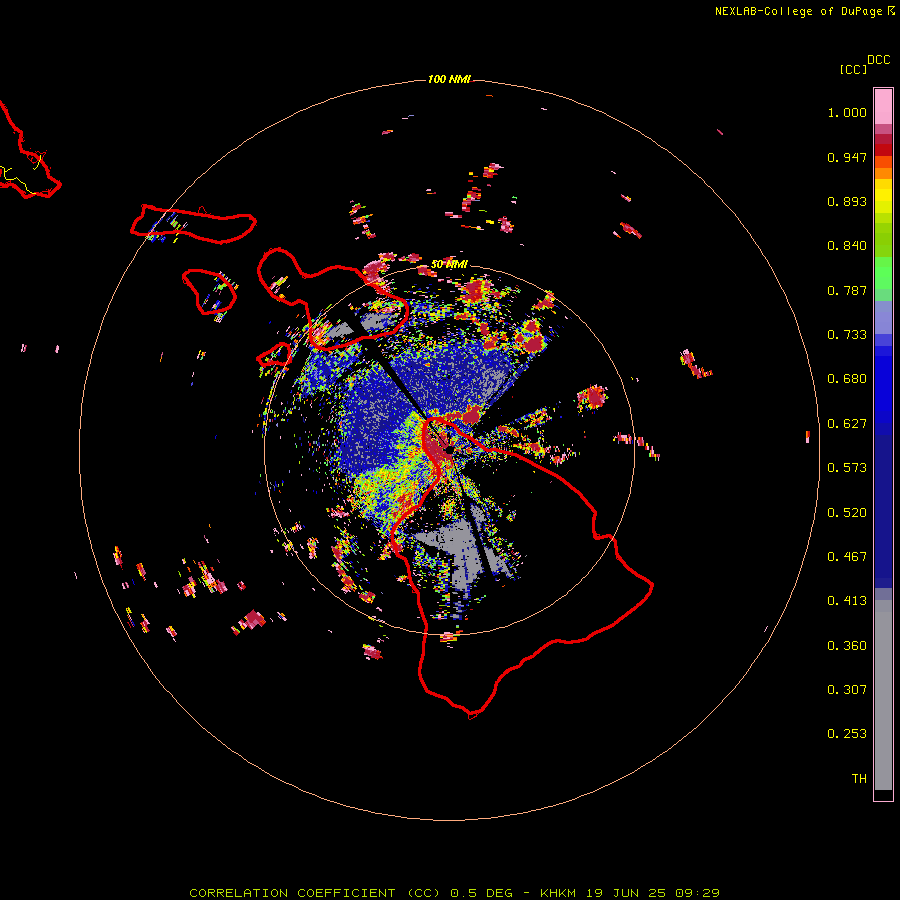Click the 0.893 colorbar value
Viewport: 900px width, 900px height.
[x=847, y=201]
